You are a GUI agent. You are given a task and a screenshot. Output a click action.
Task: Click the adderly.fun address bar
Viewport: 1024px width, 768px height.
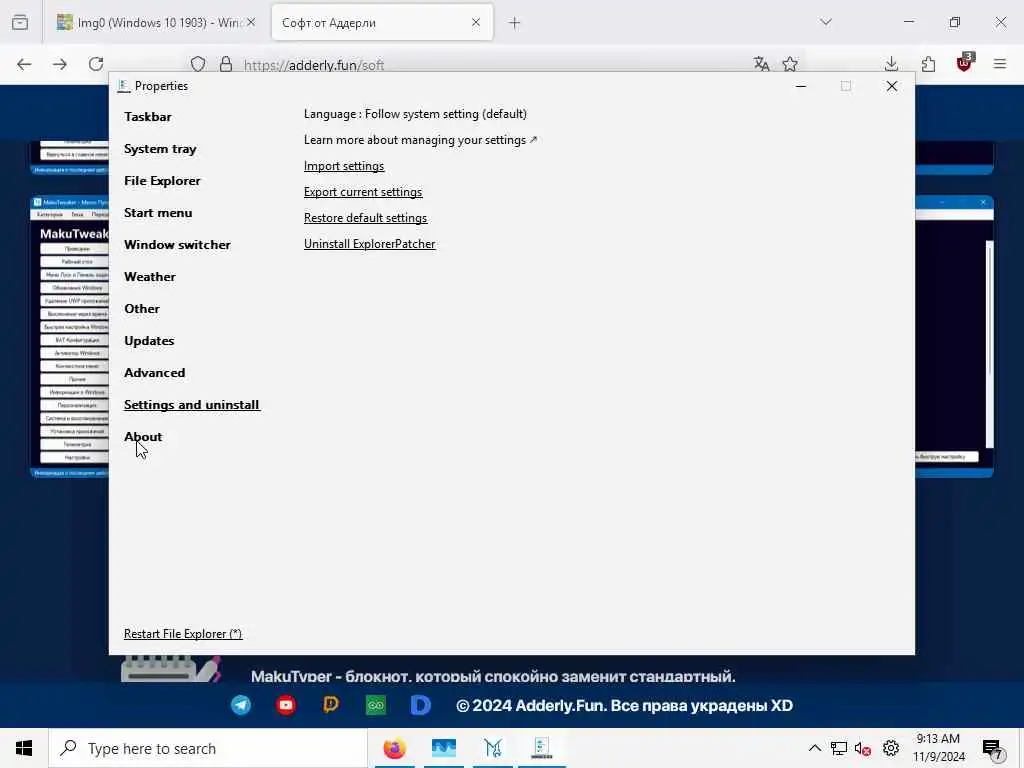(x=313, y=65)
